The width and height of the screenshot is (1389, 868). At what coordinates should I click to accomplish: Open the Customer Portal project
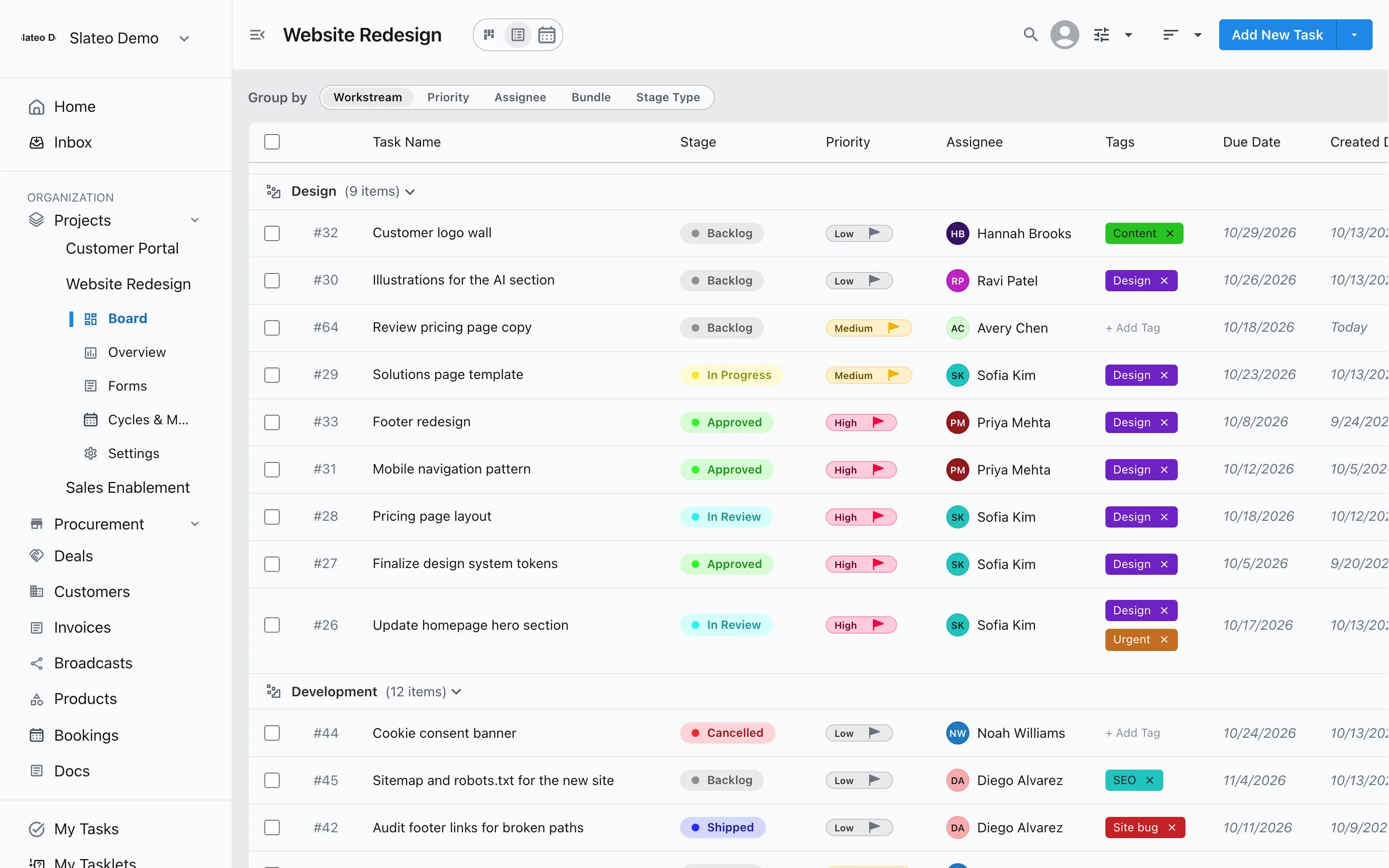pos(122,248)
